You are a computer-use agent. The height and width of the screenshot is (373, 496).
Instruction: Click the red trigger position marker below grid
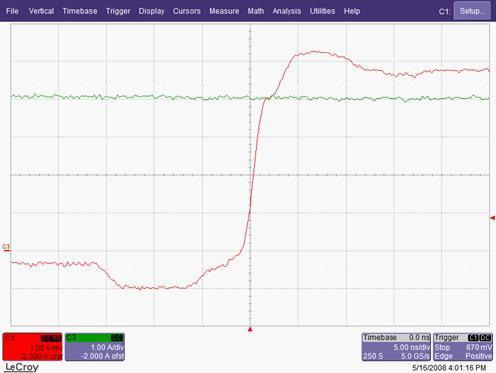(x=250, y=330)
